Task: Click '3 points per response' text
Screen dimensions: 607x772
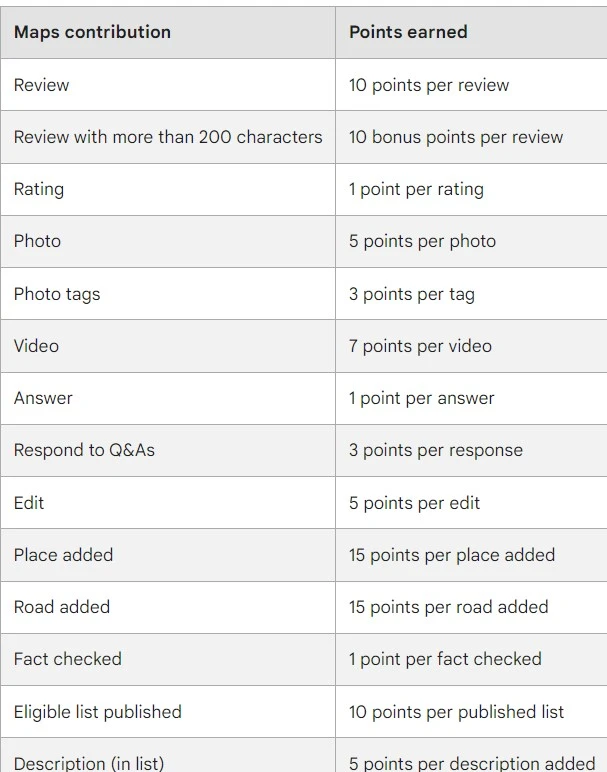Action: 436,450
